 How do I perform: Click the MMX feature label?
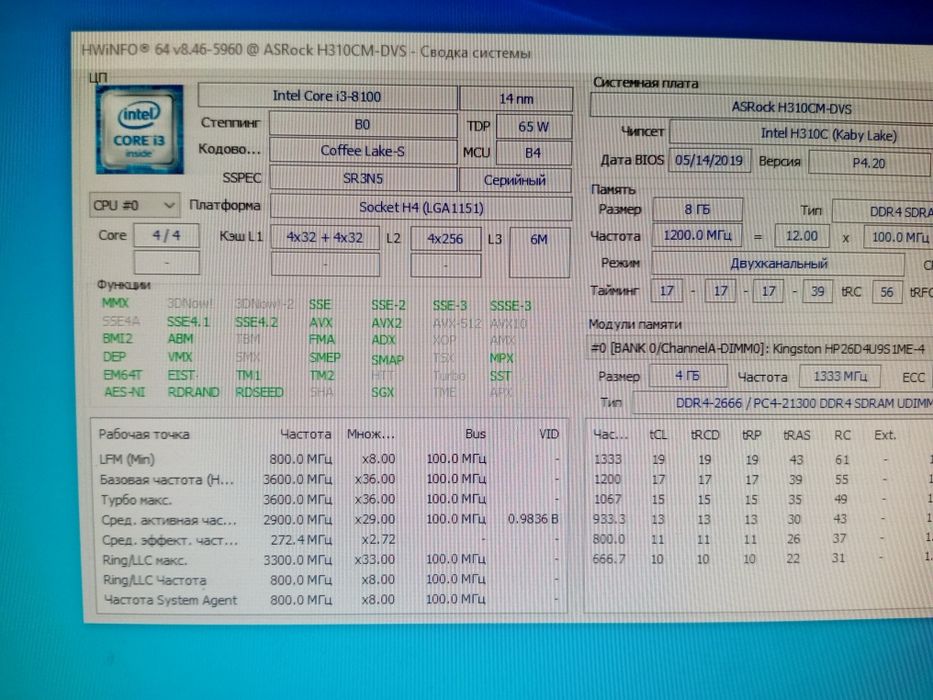point(115,303)
